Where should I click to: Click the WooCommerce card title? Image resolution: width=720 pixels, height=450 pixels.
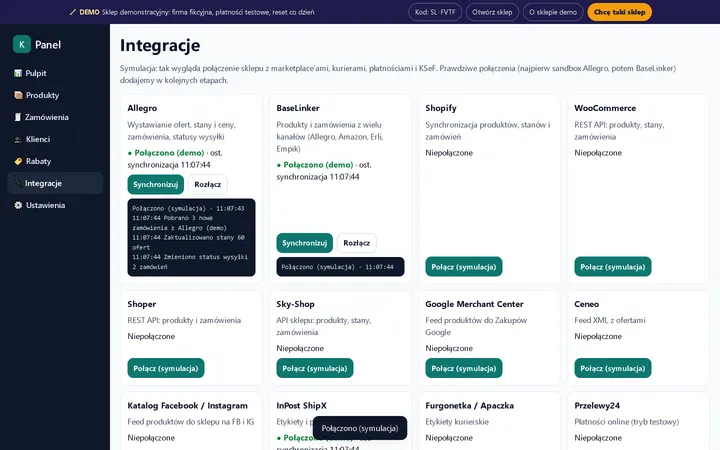pyautogui.click(x=605, y=108)
